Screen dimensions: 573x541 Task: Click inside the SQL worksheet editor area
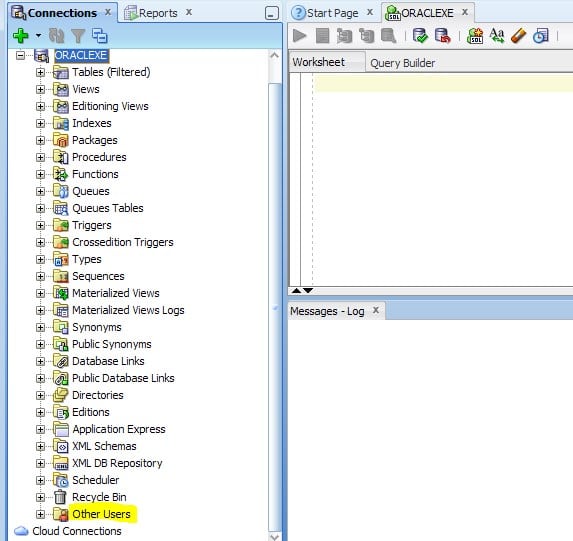tap(442, 179)
